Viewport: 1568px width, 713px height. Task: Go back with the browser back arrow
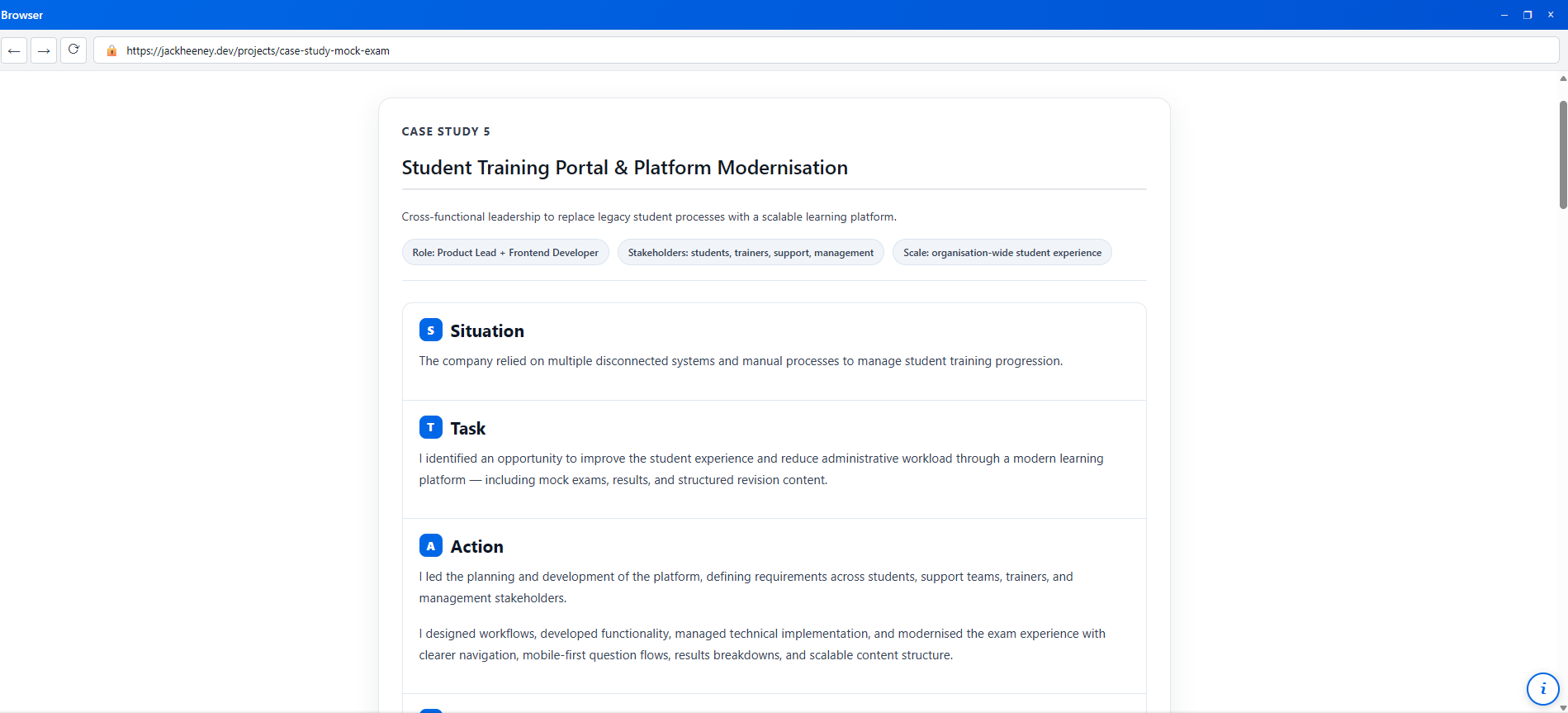pos(14,50)
